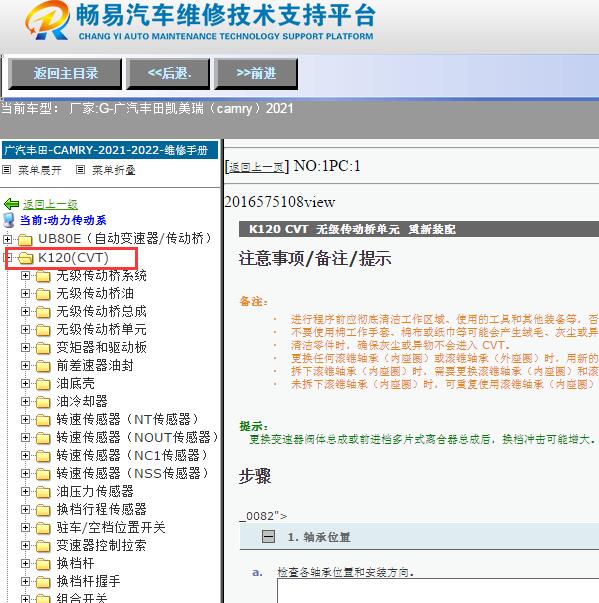This screenshot has width=599, height=603.
Task: Expand the 无级传动桥系统 node
Action: (x=25, y=275)
